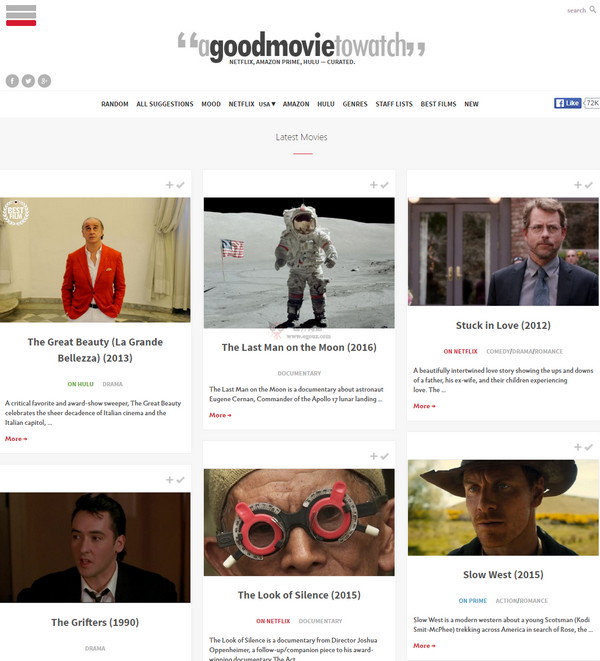Screen dimensions: 600x661
Task: Click the search magnifier icon
Action: coord(592,9)
